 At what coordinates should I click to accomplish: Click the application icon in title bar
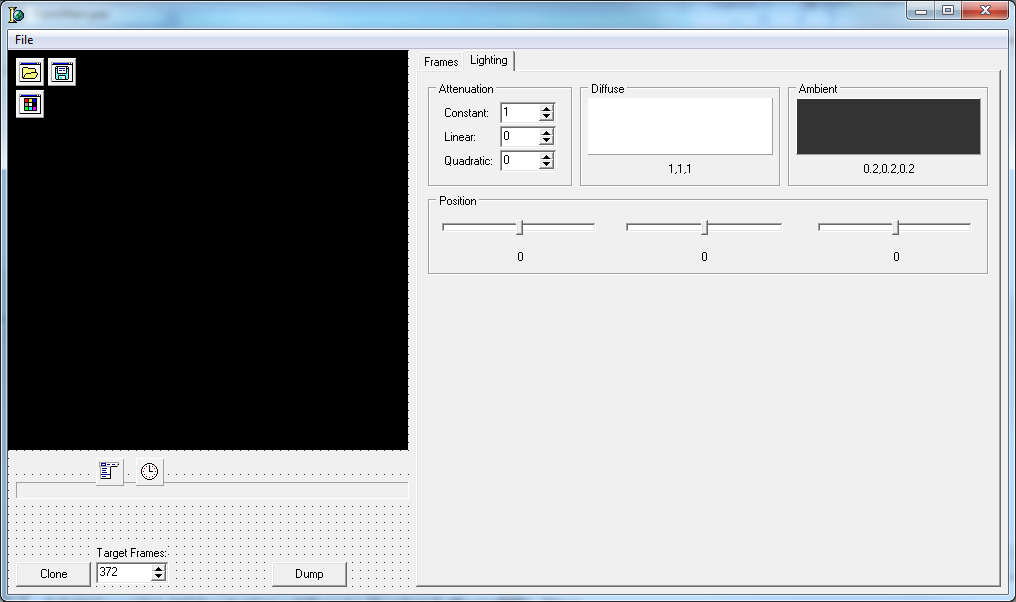pos(16,14)
